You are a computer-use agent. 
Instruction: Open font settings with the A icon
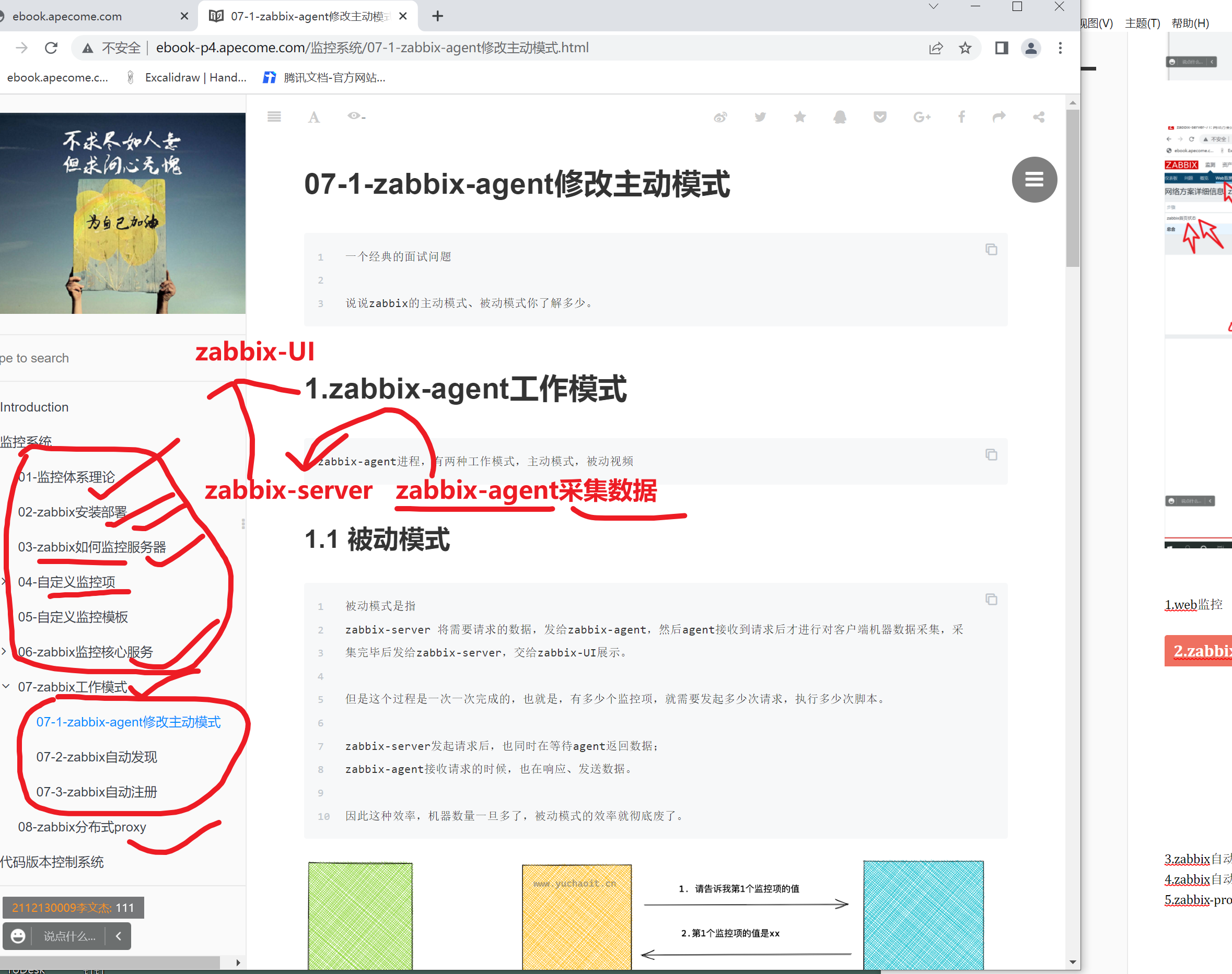(313, 118)
